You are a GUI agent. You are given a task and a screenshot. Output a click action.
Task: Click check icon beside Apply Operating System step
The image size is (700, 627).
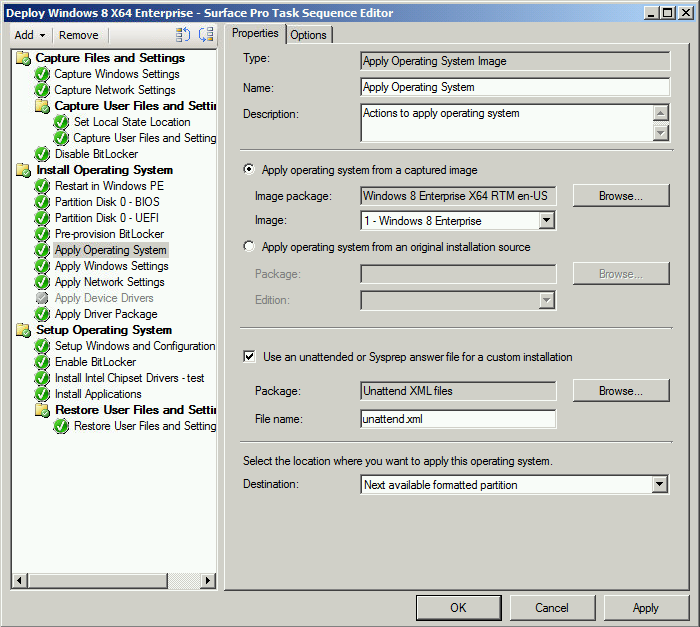42,250
